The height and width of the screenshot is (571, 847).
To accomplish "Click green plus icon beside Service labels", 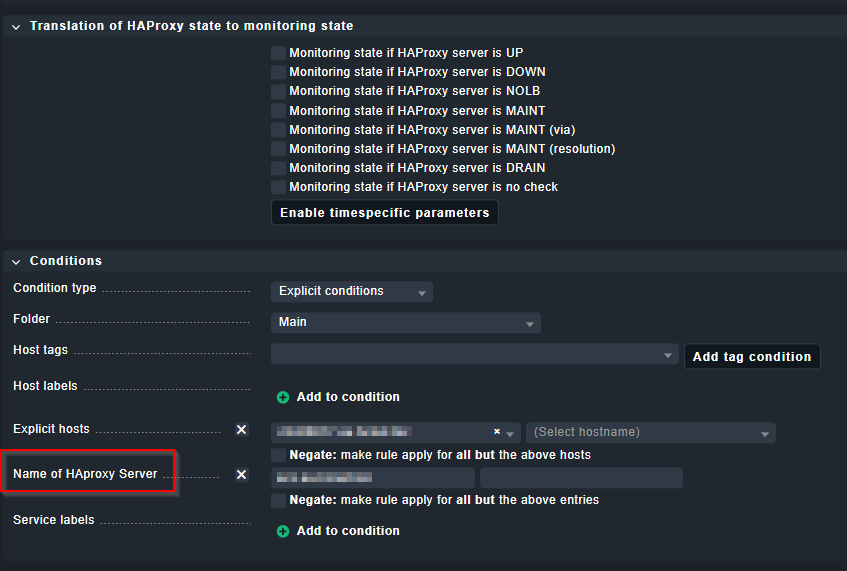I will click(x=283, y=531).
